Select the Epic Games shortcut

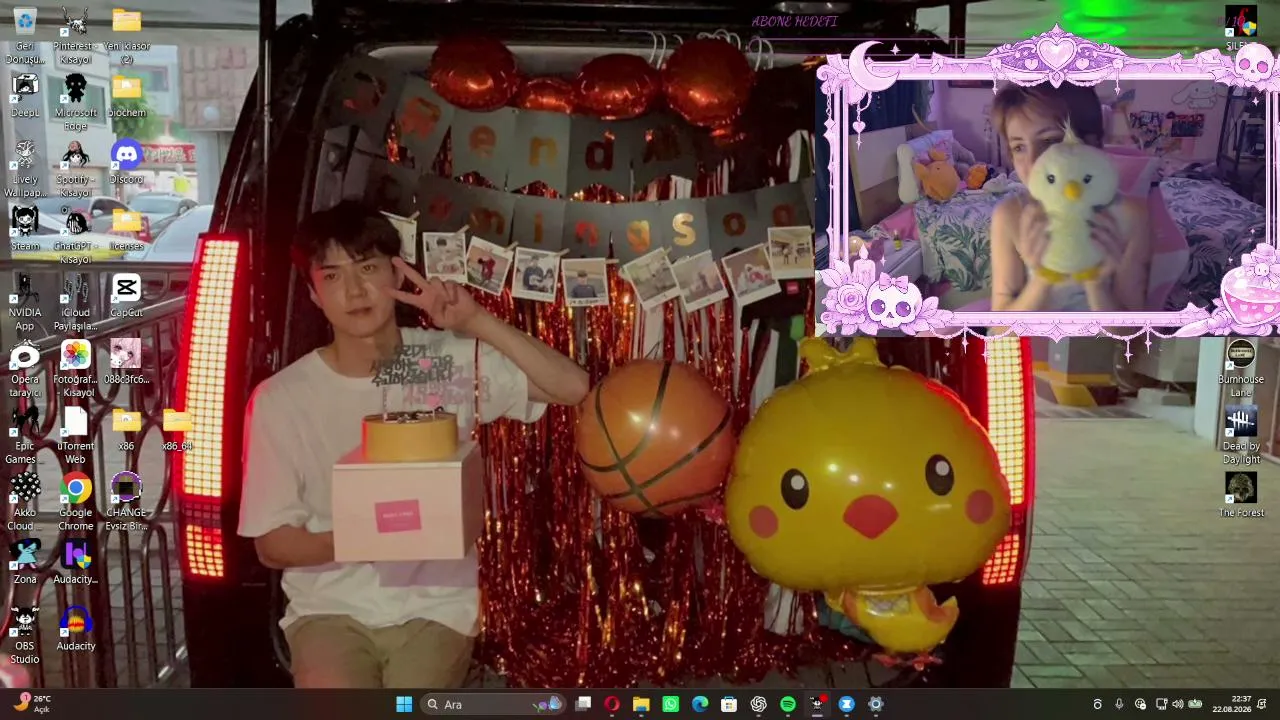(x=25, y=436)
